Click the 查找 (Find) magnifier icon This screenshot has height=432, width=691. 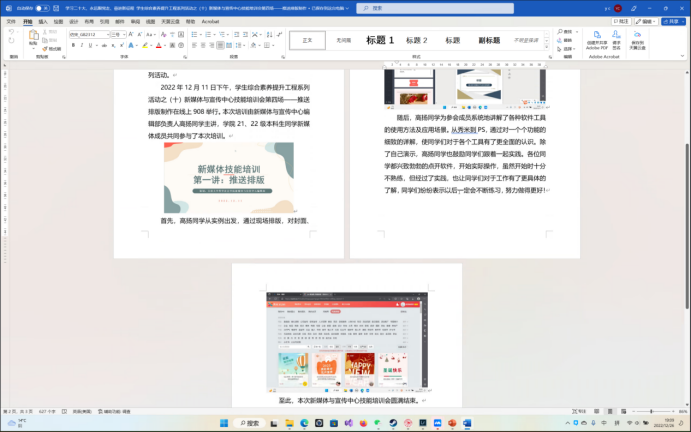coord(560,32)
